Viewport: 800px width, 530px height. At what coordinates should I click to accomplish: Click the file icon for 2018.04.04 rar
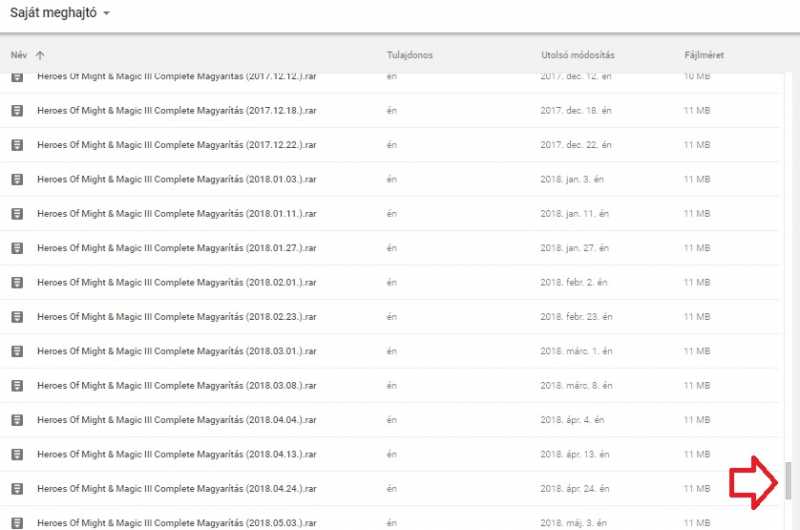(x=17, y=420)
